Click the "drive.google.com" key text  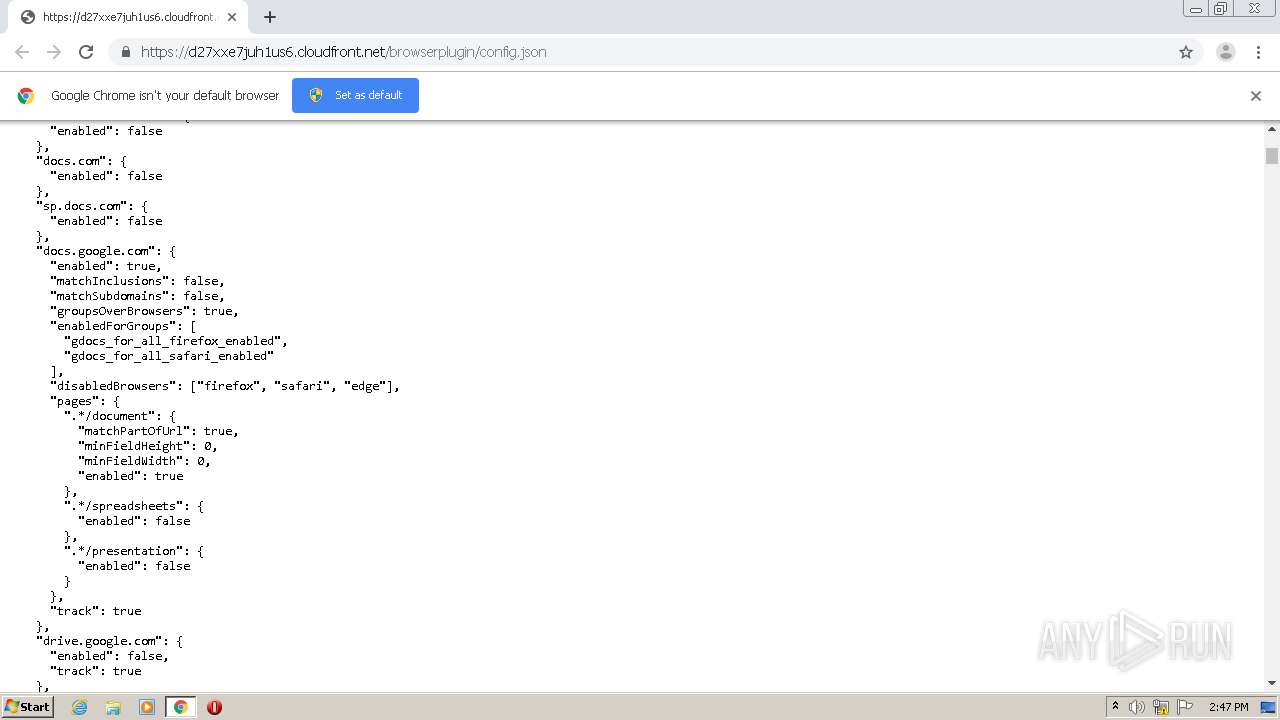click(100, 641)
